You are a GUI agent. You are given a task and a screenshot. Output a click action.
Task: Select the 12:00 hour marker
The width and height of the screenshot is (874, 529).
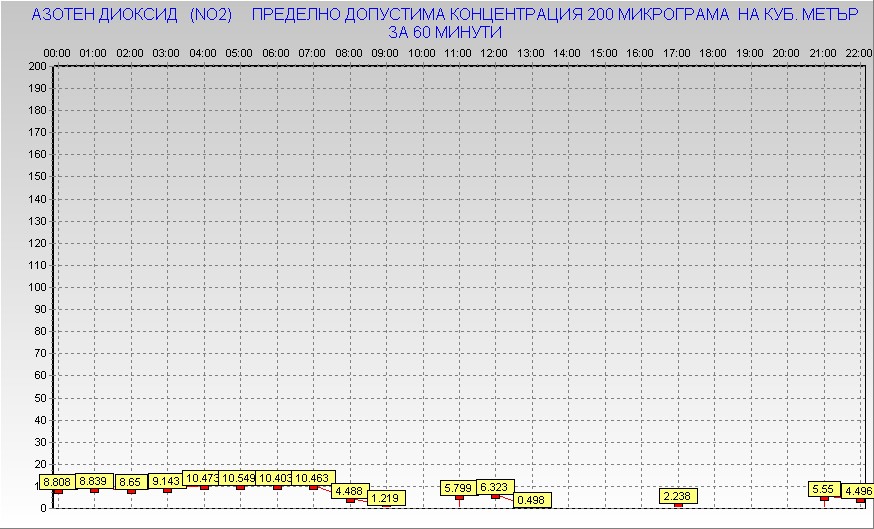(494, 52)
